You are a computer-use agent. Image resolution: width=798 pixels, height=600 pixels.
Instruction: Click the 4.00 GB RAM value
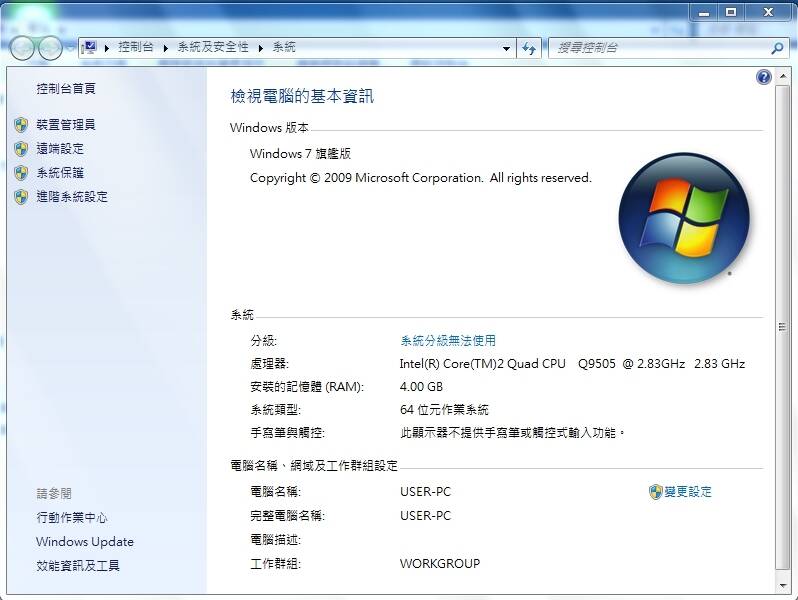tap(421, 387)
